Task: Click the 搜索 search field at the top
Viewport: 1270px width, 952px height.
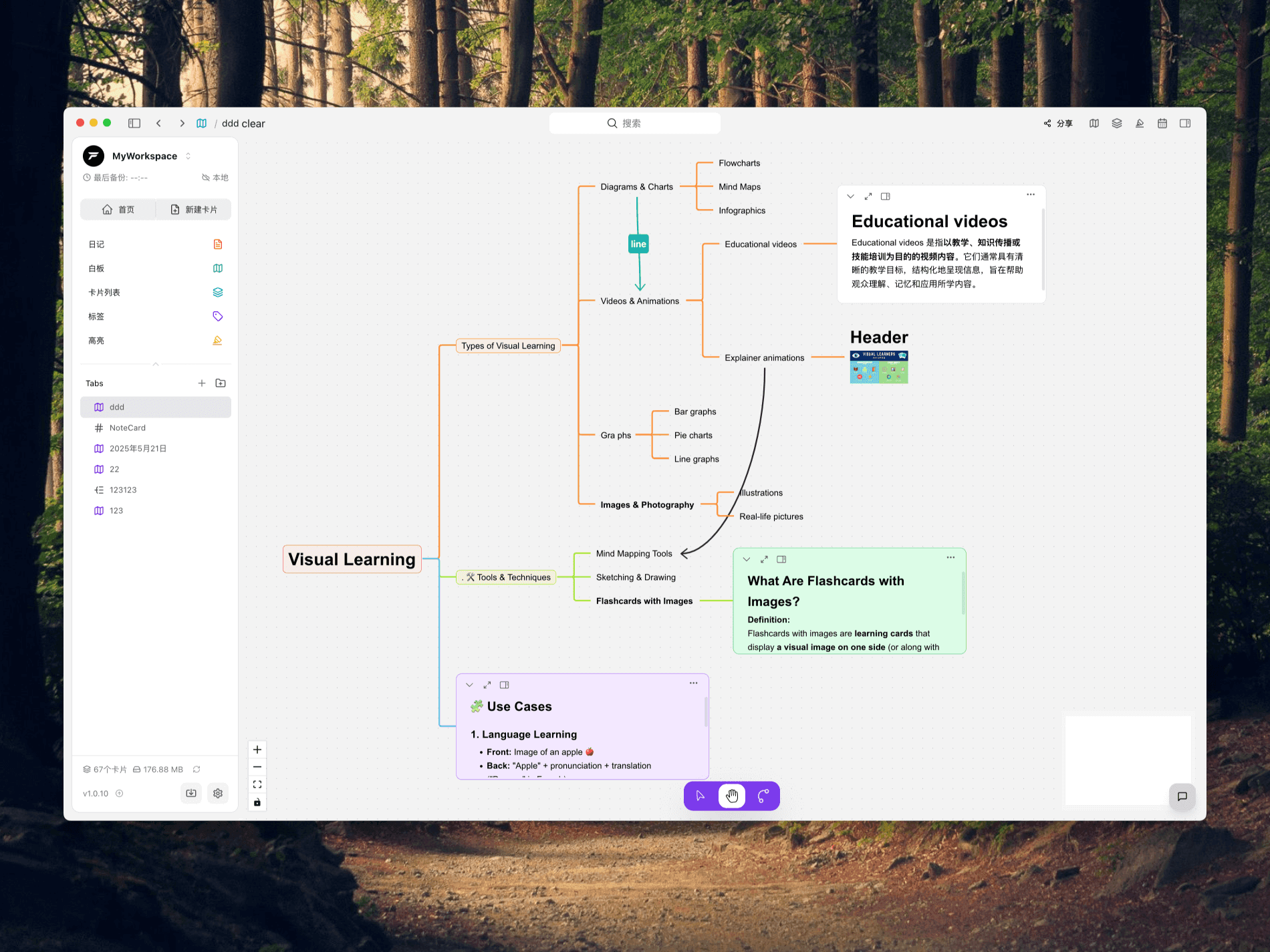Action: 634,123
